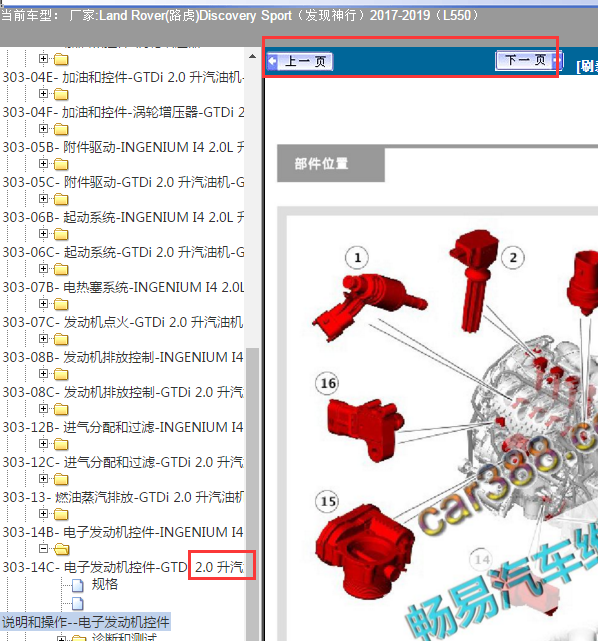Select 303-08B- 发动机排放控制-INGENIUM row
This screenshot has width=598, height=641.
click(x=123, y=357)
